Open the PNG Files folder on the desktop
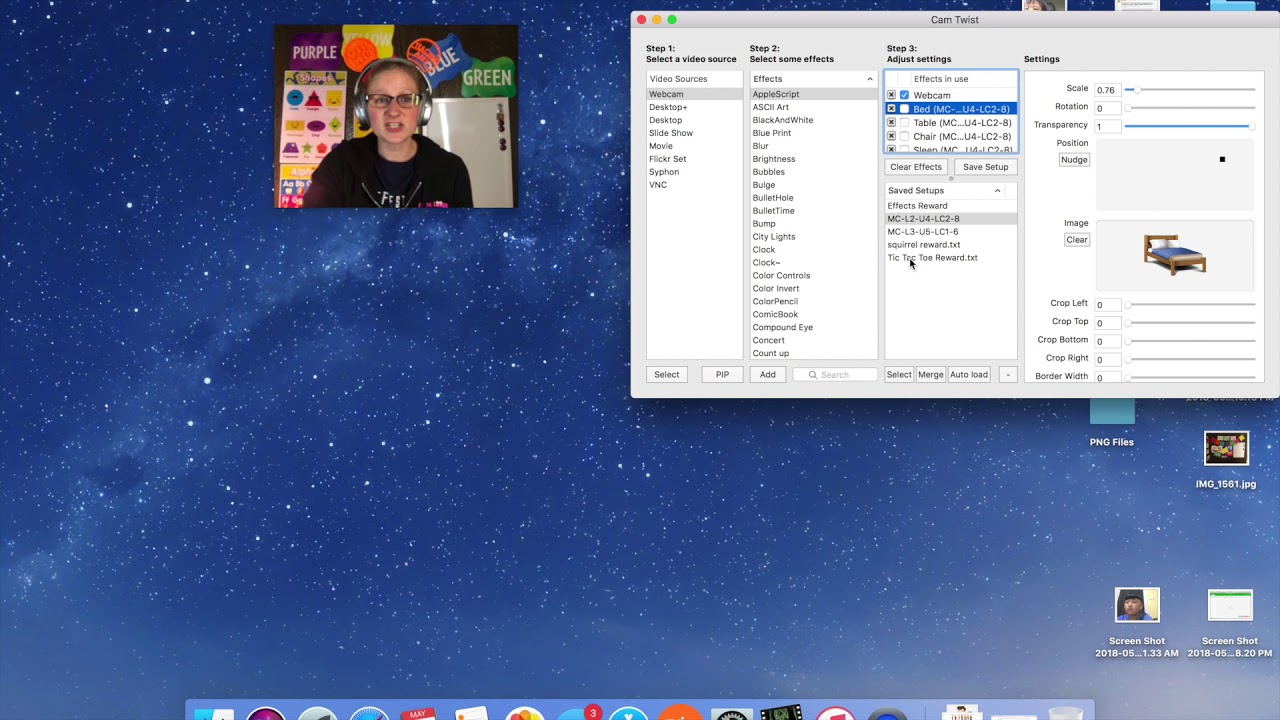Screen dimensions: 1280x720 1112,422
